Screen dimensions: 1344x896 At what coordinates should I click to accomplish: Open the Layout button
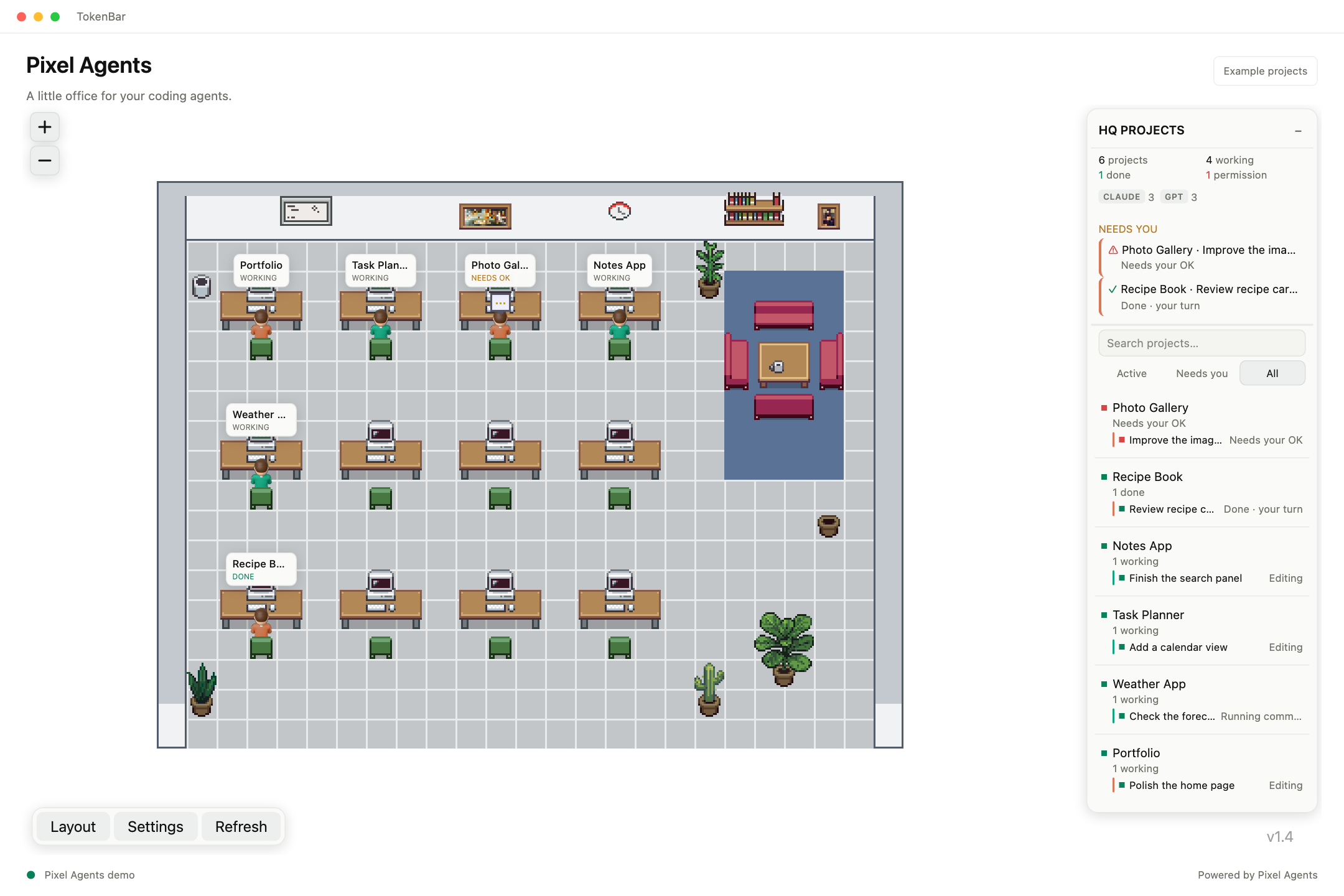point(73,827)
